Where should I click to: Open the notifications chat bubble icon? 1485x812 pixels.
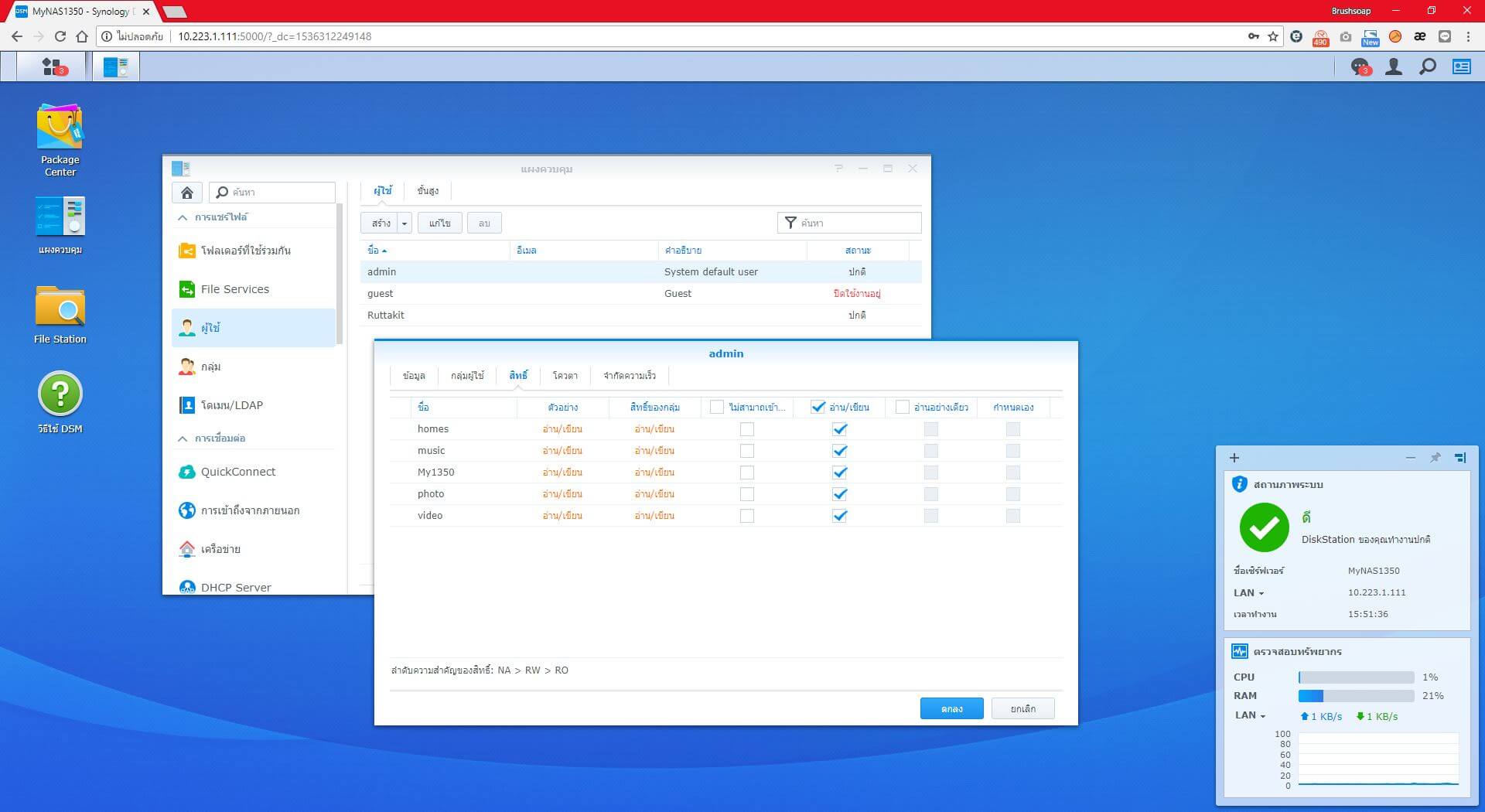click(x=1360, y=67)
